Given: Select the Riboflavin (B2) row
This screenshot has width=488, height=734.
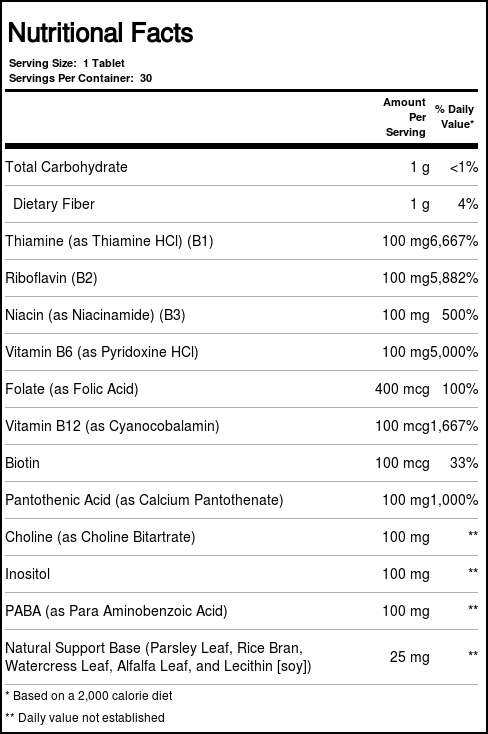Looking at the screenshot, I should tap(242, 278).
